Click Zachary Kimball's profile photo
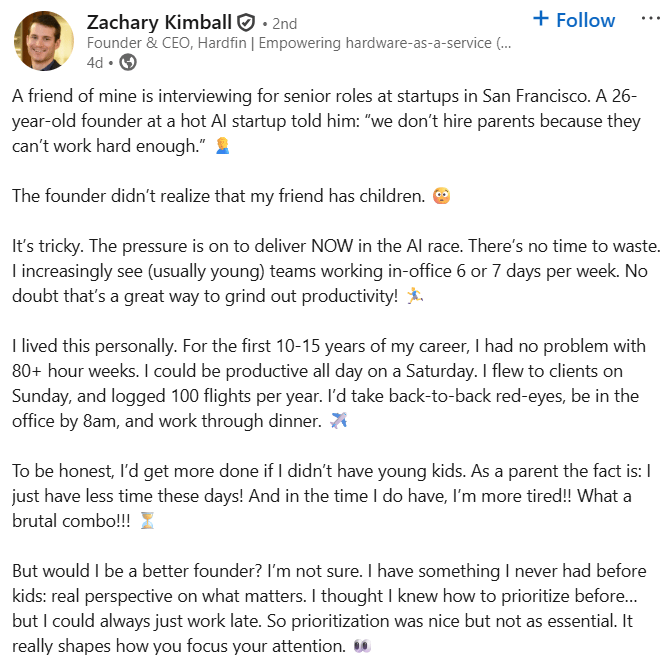This screenshot has height=655, width=668. coord(43,41)
